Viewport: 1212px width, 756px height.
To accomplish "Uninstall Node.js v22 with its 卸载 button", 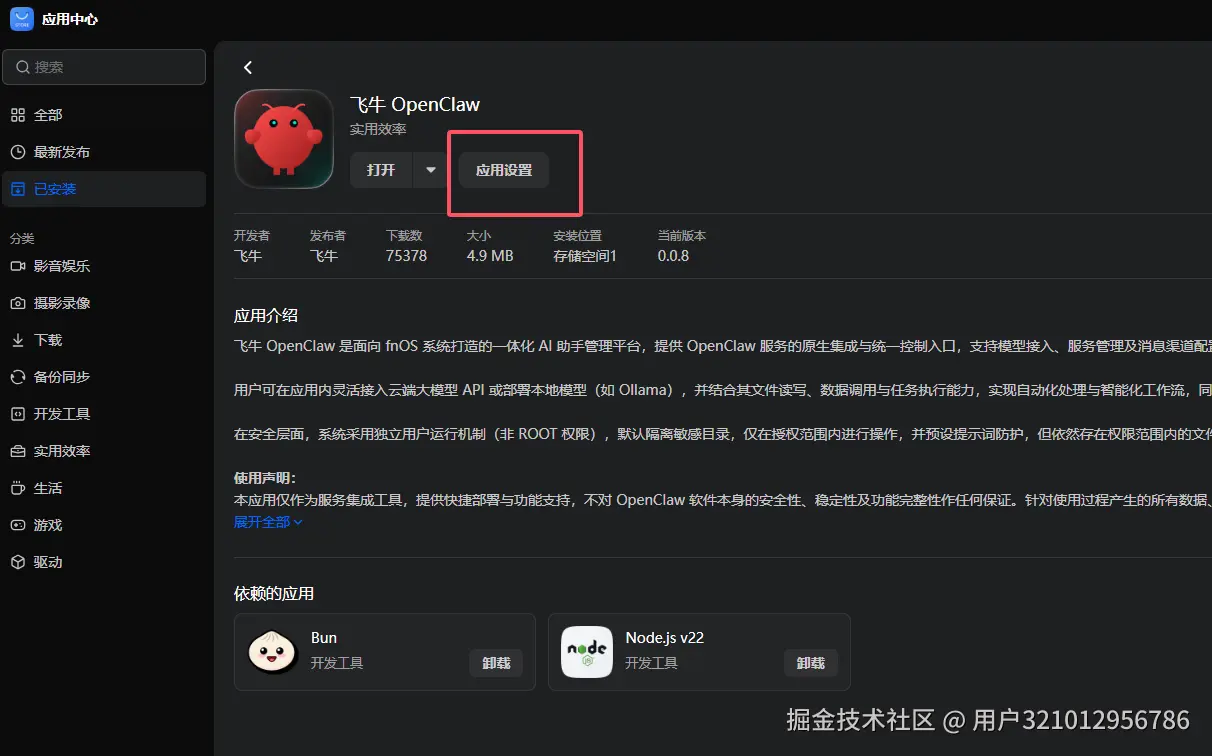I will (x=810, y=662).
